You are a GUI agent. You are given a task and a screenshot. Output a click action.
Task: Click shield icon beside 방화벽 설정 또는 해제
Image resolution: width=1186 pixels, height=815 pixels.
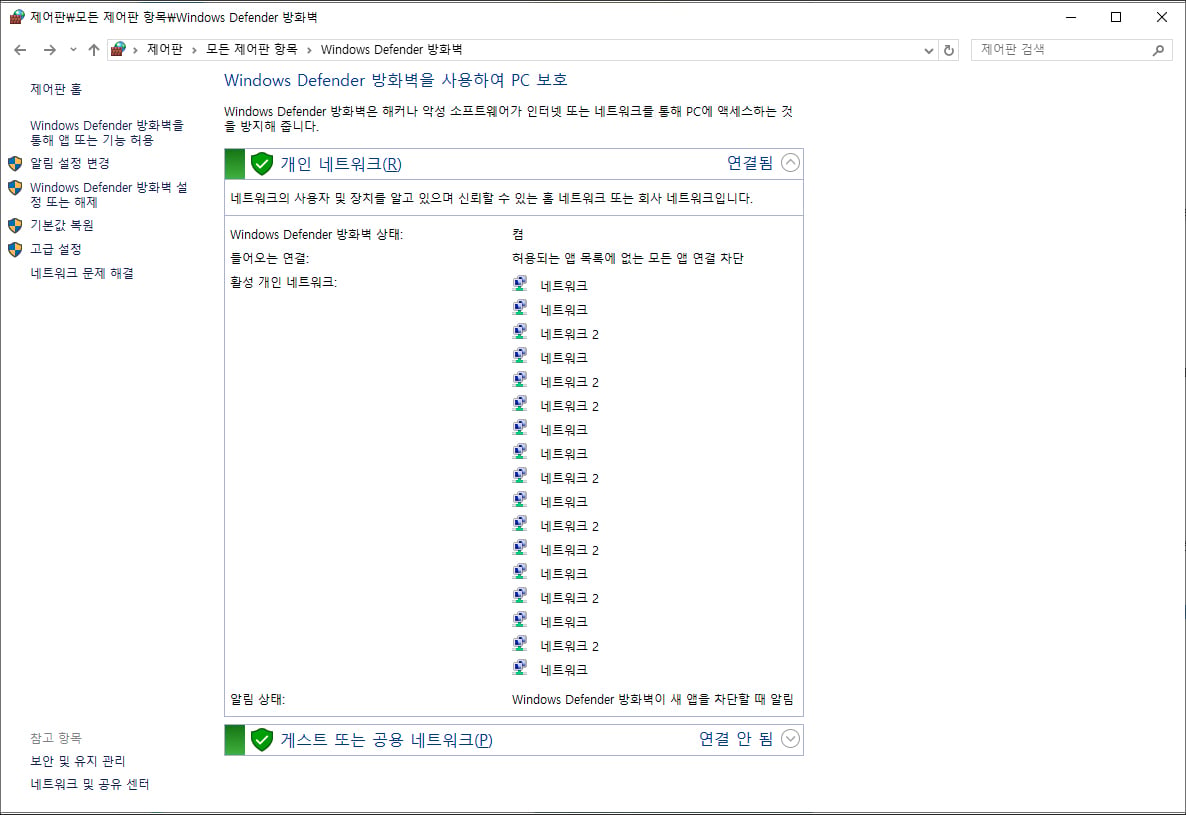(x=15, y=187)
